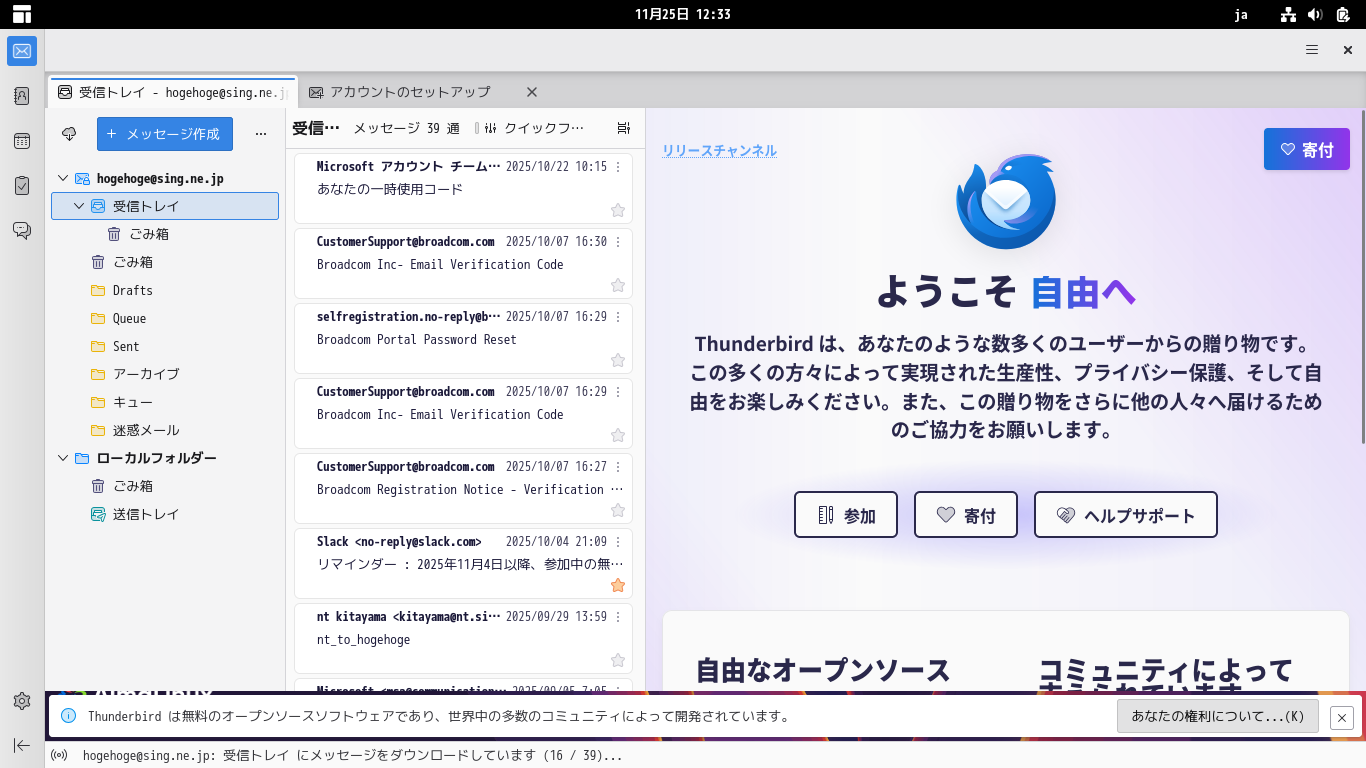Screen dimensions: 1366x768
Task: Unstar the Slack reminder message
Action: [x=618, y=585]
